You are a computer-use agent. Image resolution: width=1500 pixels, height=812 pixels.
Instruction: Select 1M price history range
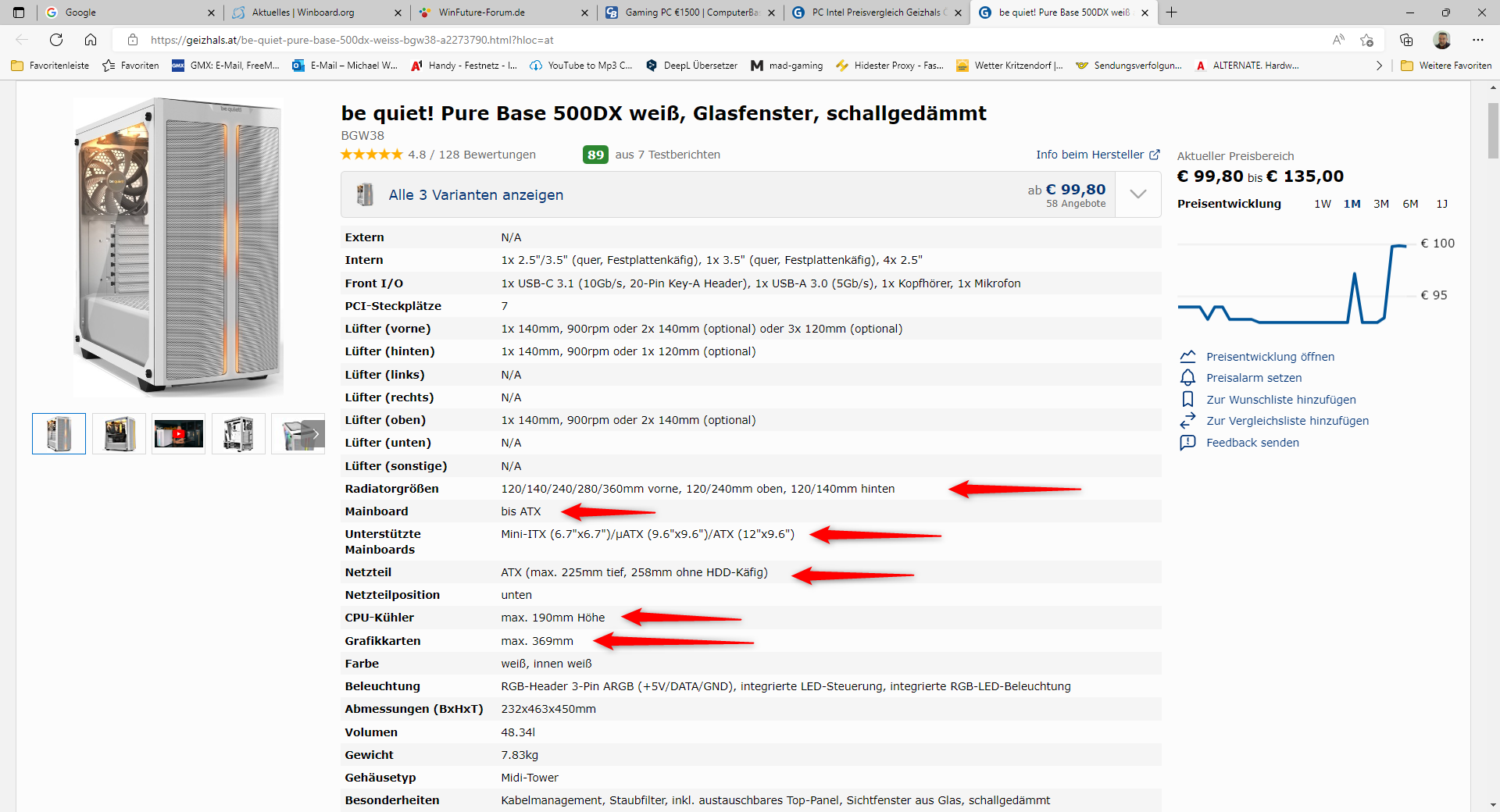pos(1352,204)
